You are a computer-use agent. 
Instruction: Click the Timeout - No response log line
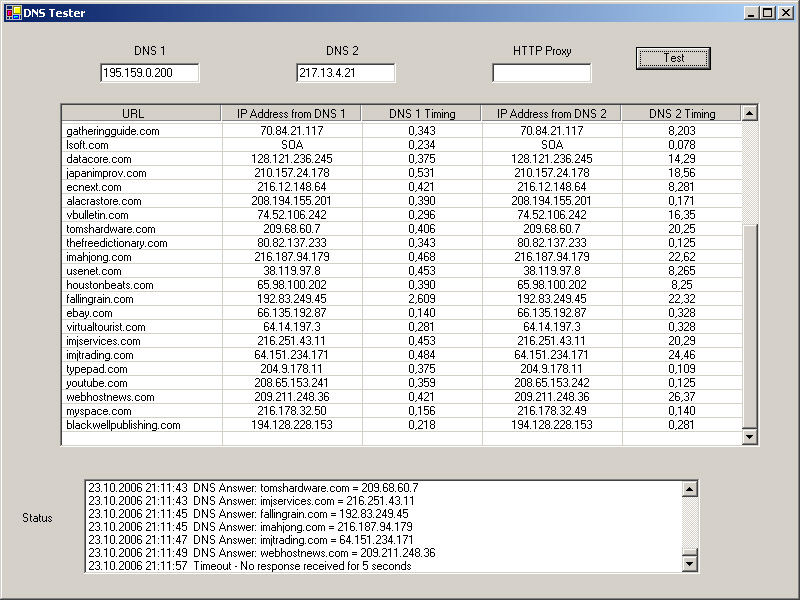point(249,566)
